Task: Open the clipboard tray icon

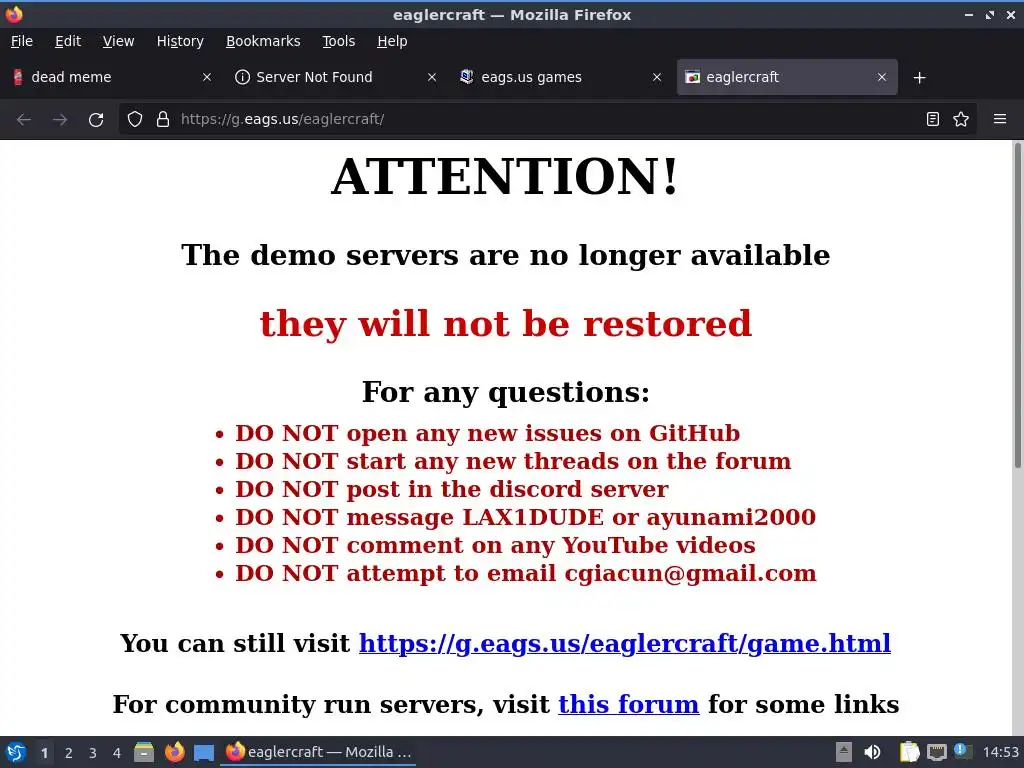Action: click(909, 752)
